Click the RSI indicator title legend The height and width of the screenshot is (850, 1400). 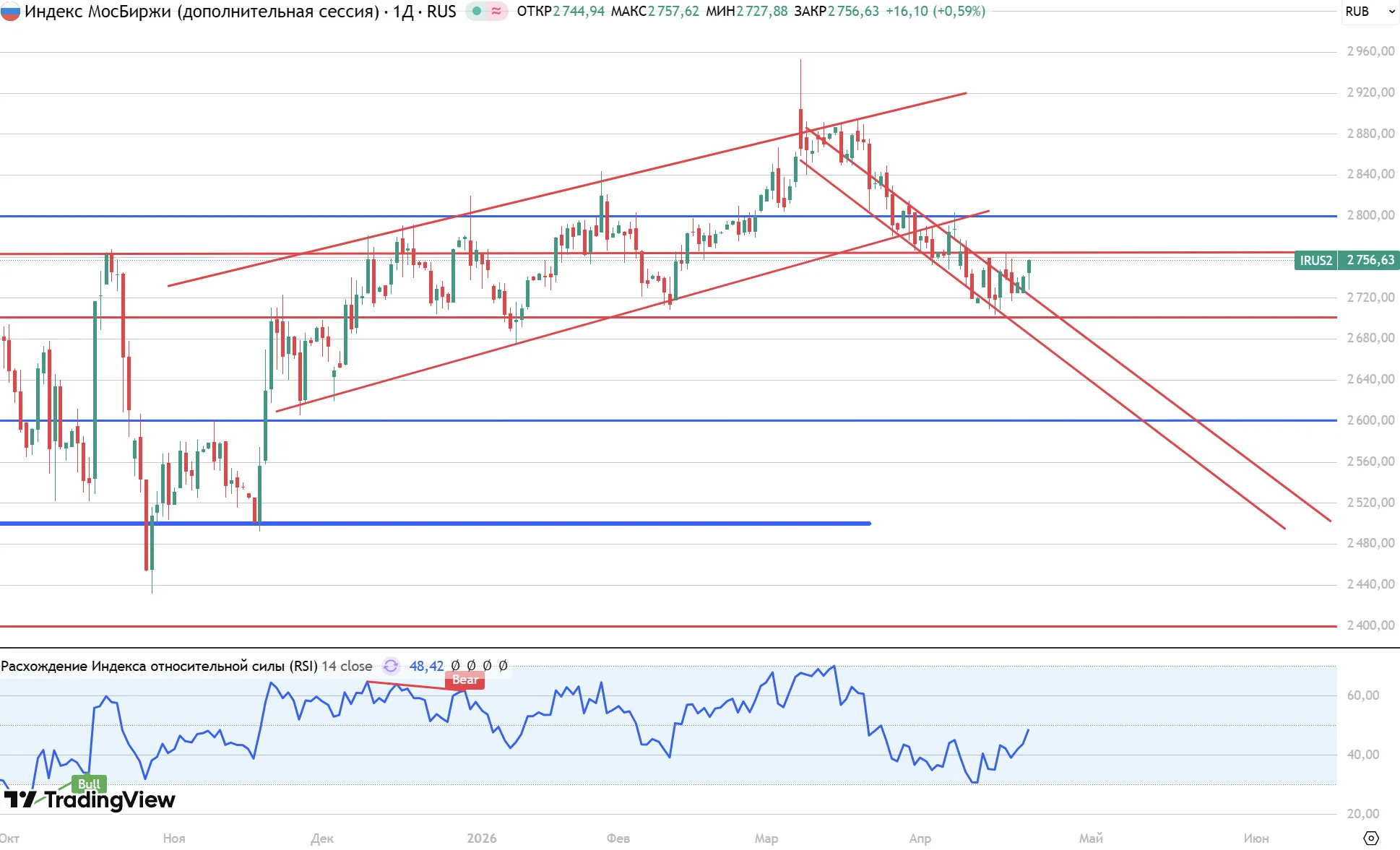[x=186, y=666]
